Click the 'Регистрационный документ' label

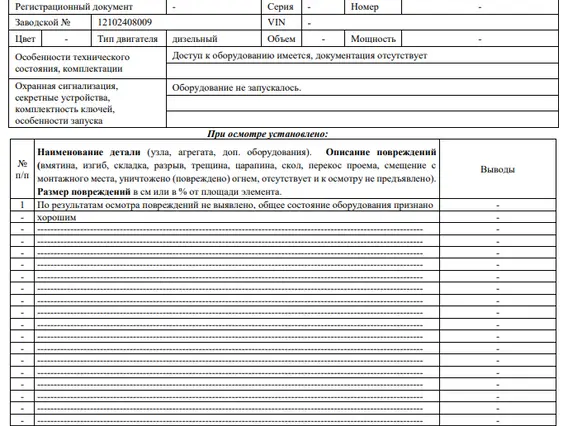point(74,7)
